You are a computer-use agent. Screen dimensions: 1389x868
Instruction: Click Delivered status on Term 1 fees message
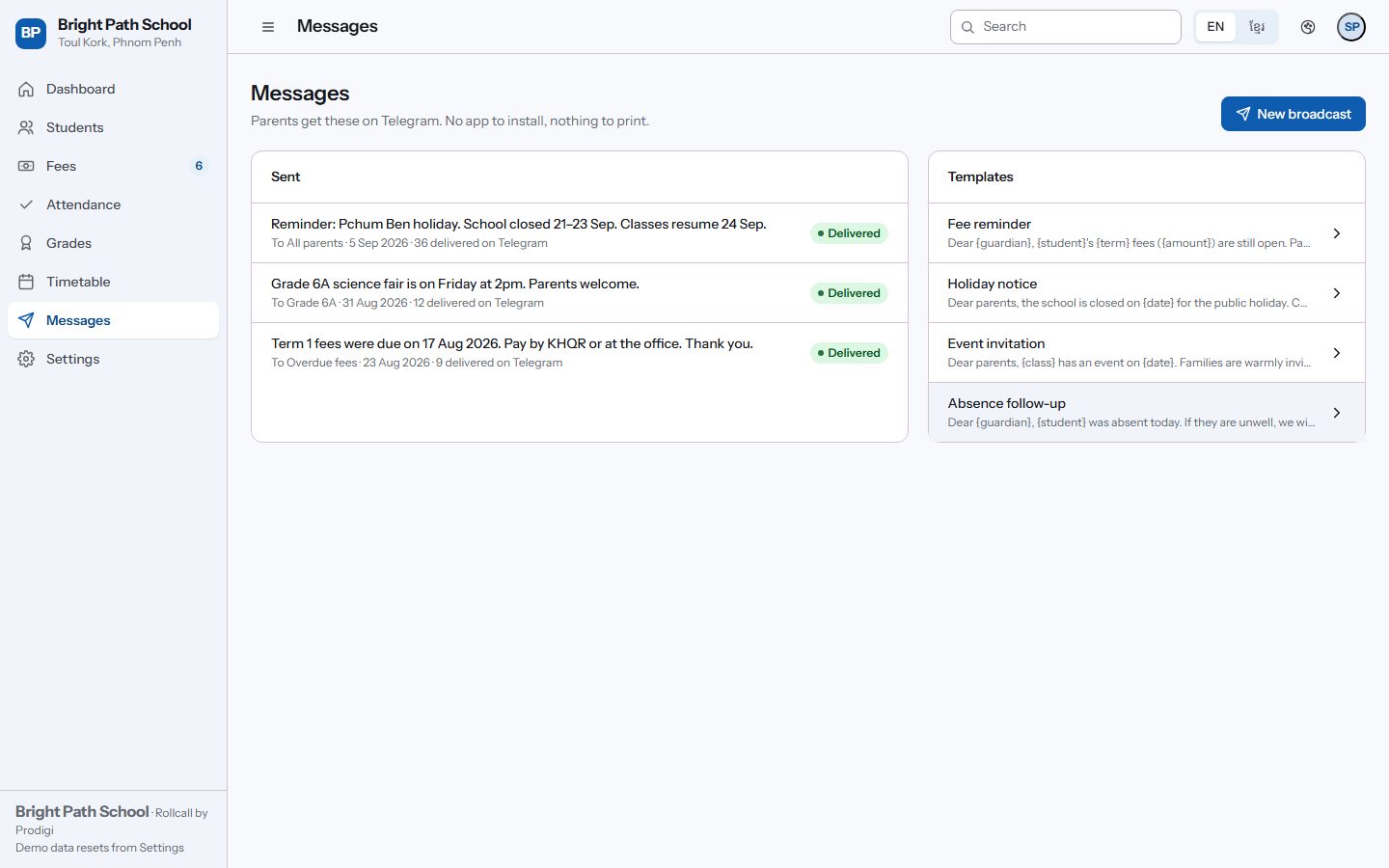(849, 353)
